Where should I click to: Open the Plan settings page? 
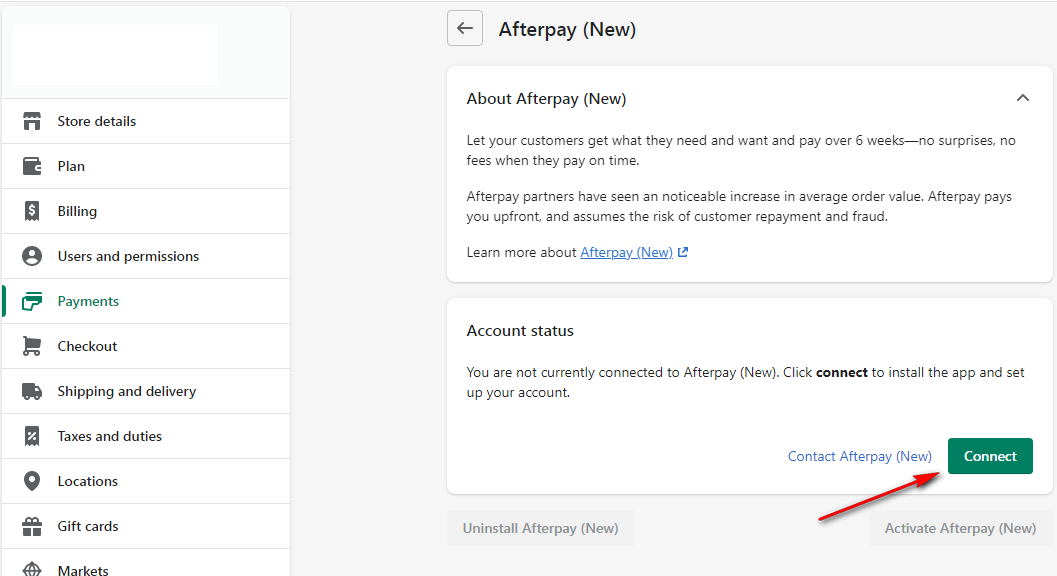coord(146,166)
